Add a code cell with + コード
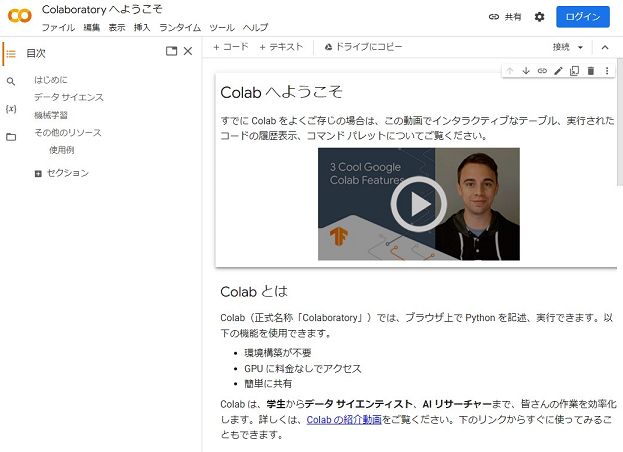Image resolution: width=623 pixels, height=452 pixels. point(230,47)
